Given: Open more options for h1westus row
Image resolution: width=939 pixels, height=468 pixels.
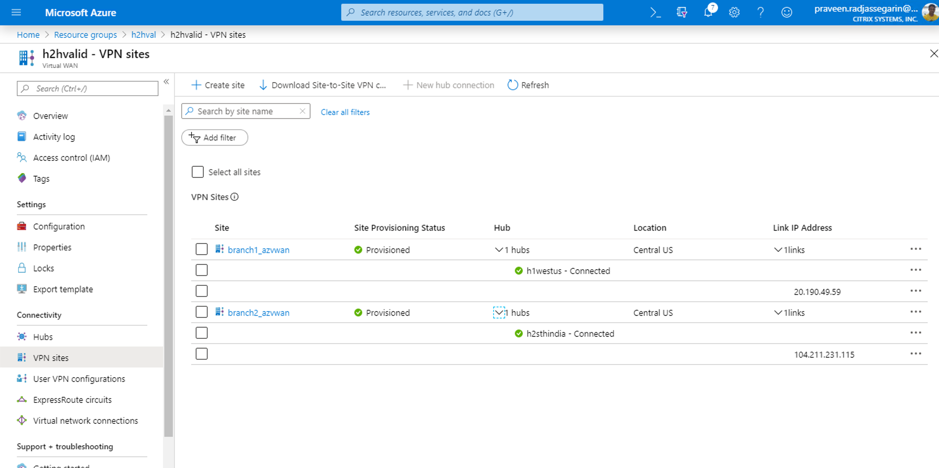Looking at the screenshot, I should pyautogui.click(x=915, y=270).
